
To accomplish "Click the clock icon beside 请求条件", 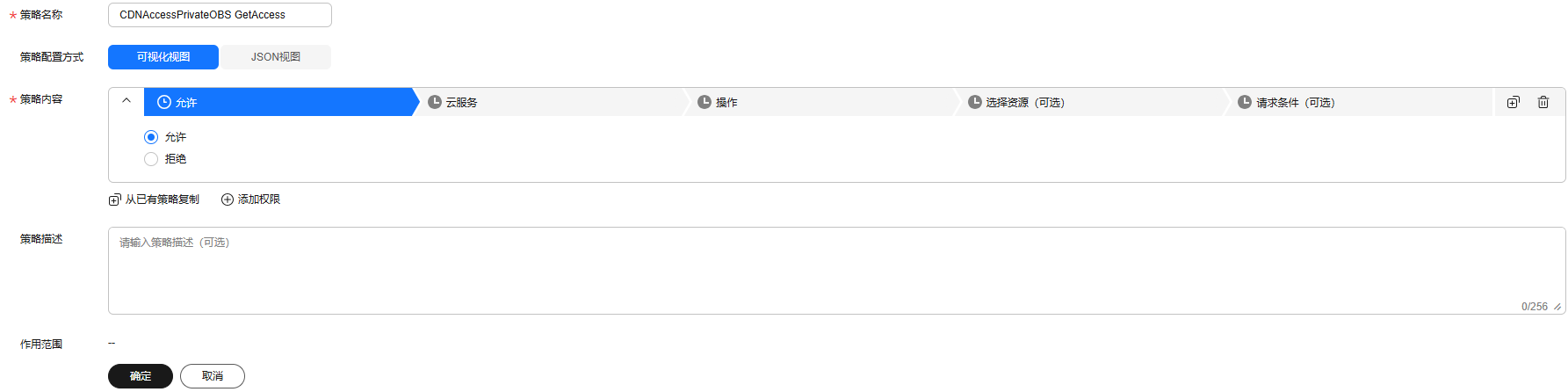I will click(x=1245, y=102).
